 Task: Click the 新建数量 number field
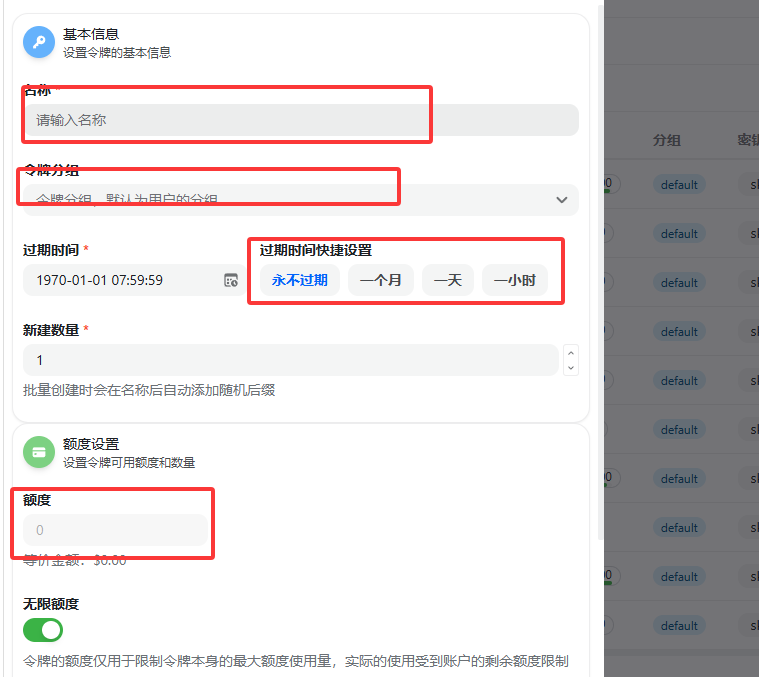290,360
